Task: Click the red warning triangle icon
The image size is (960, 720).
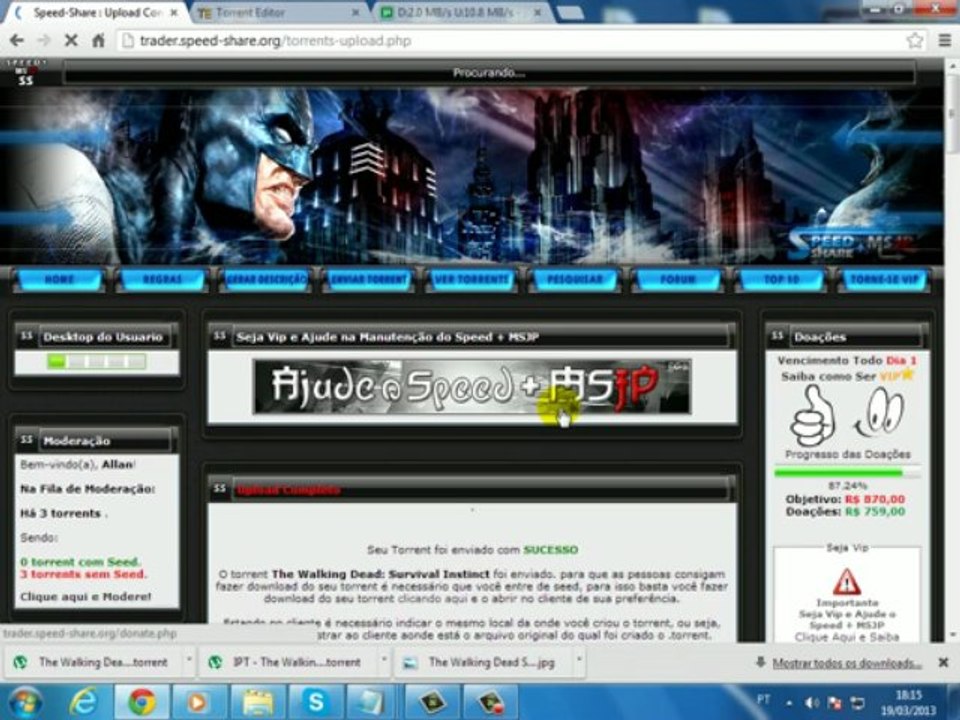Action: click(847, 582)
